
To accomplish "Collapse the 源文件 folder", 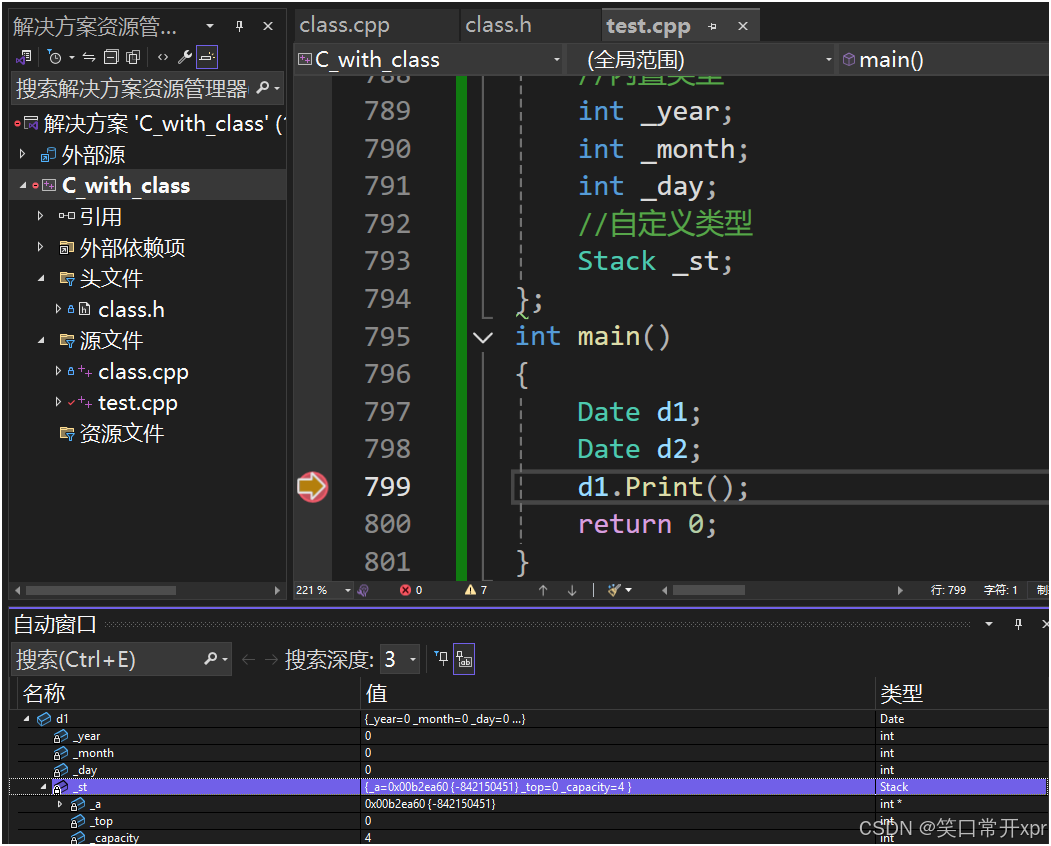I will click(40, 340).
